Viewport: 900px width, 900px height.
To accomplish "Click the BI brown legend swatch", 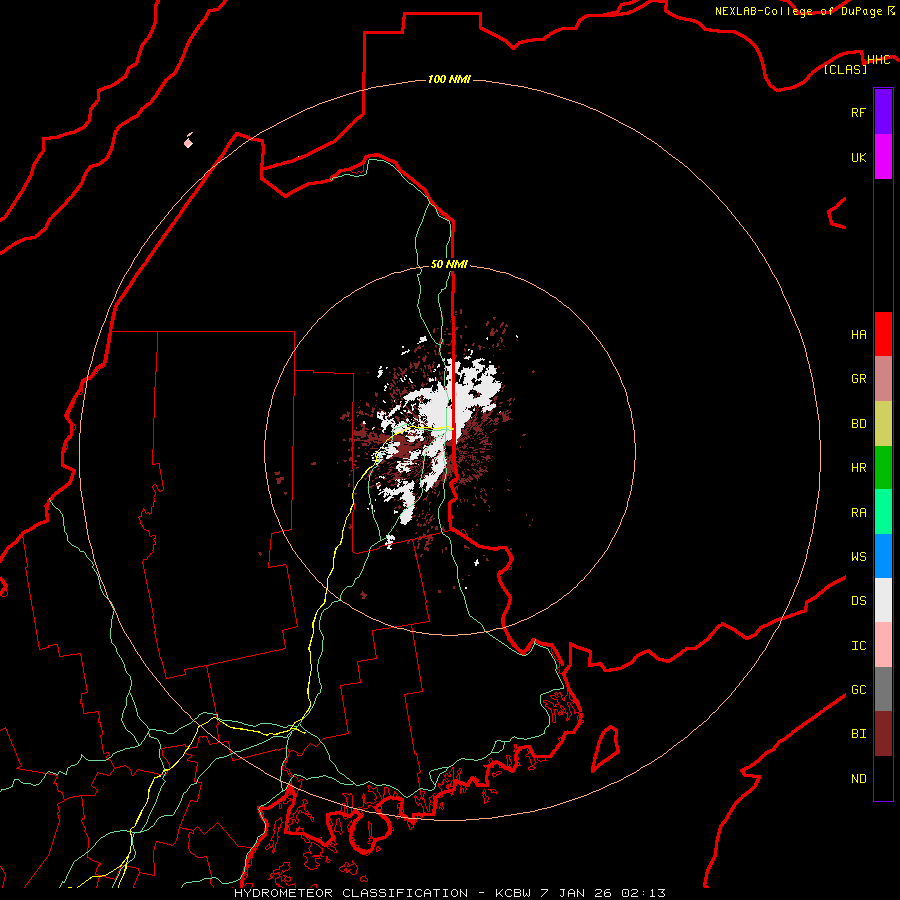I will pyautogui.click(x=883, y=734).
